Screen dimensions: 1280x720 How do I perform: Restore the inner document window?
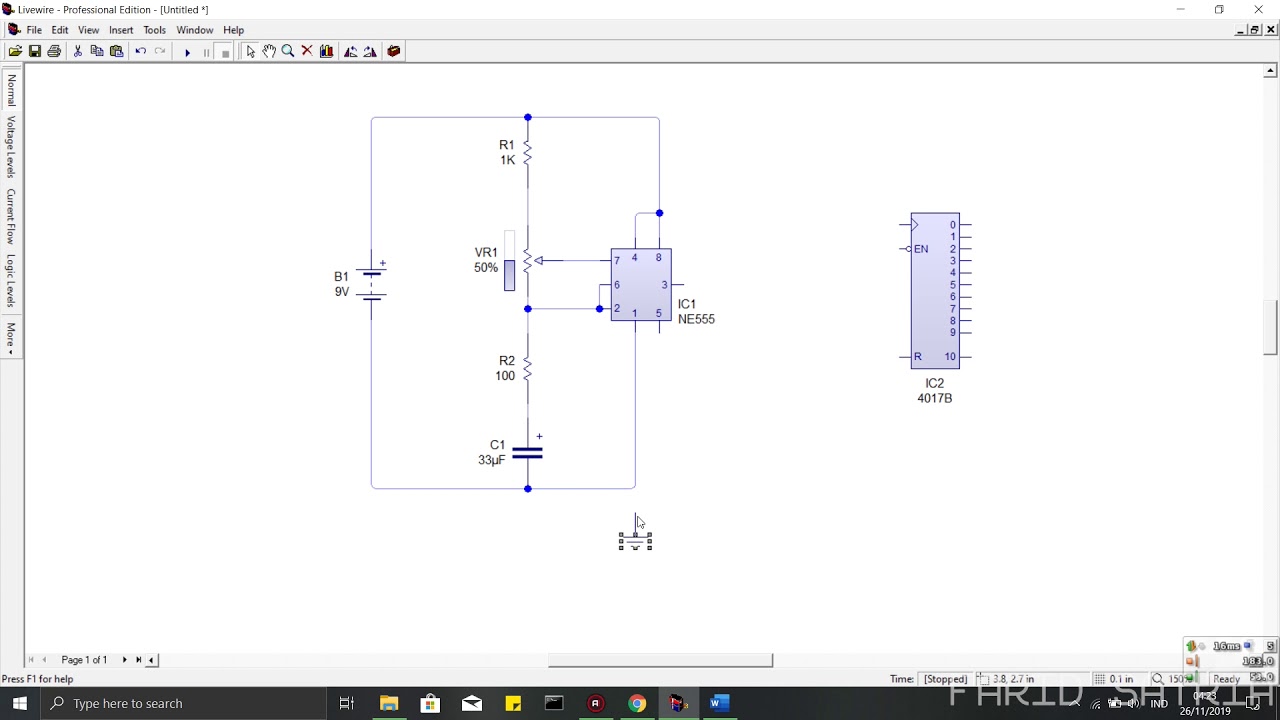click(1255, 30)
